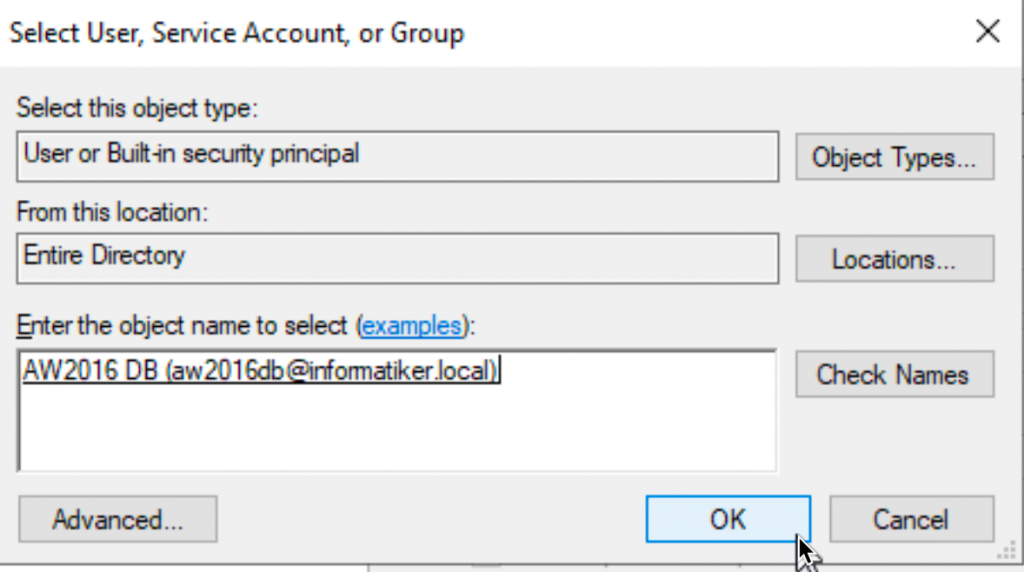Open the Locations browser
Image resolution: width=1024 pixels, height=572 pixels.
click(x=895, y=259)
